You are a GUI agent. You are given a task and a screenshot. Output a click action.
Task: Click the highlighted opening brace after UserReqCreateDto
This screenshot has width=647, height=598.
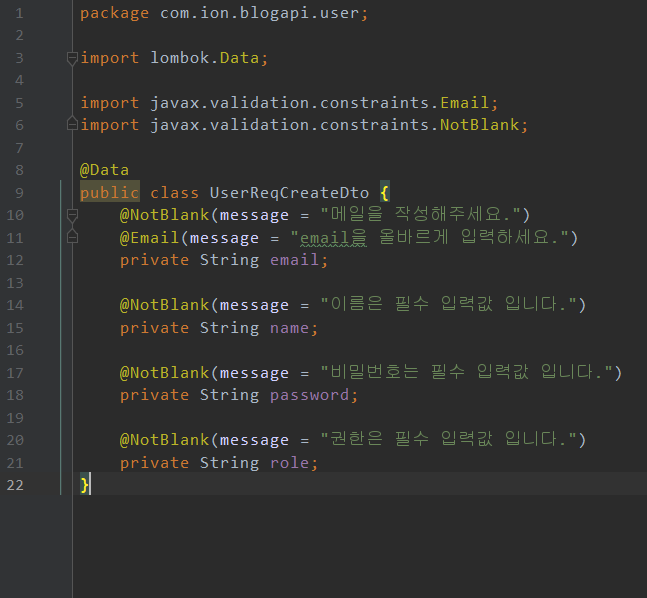pos(385,193)
